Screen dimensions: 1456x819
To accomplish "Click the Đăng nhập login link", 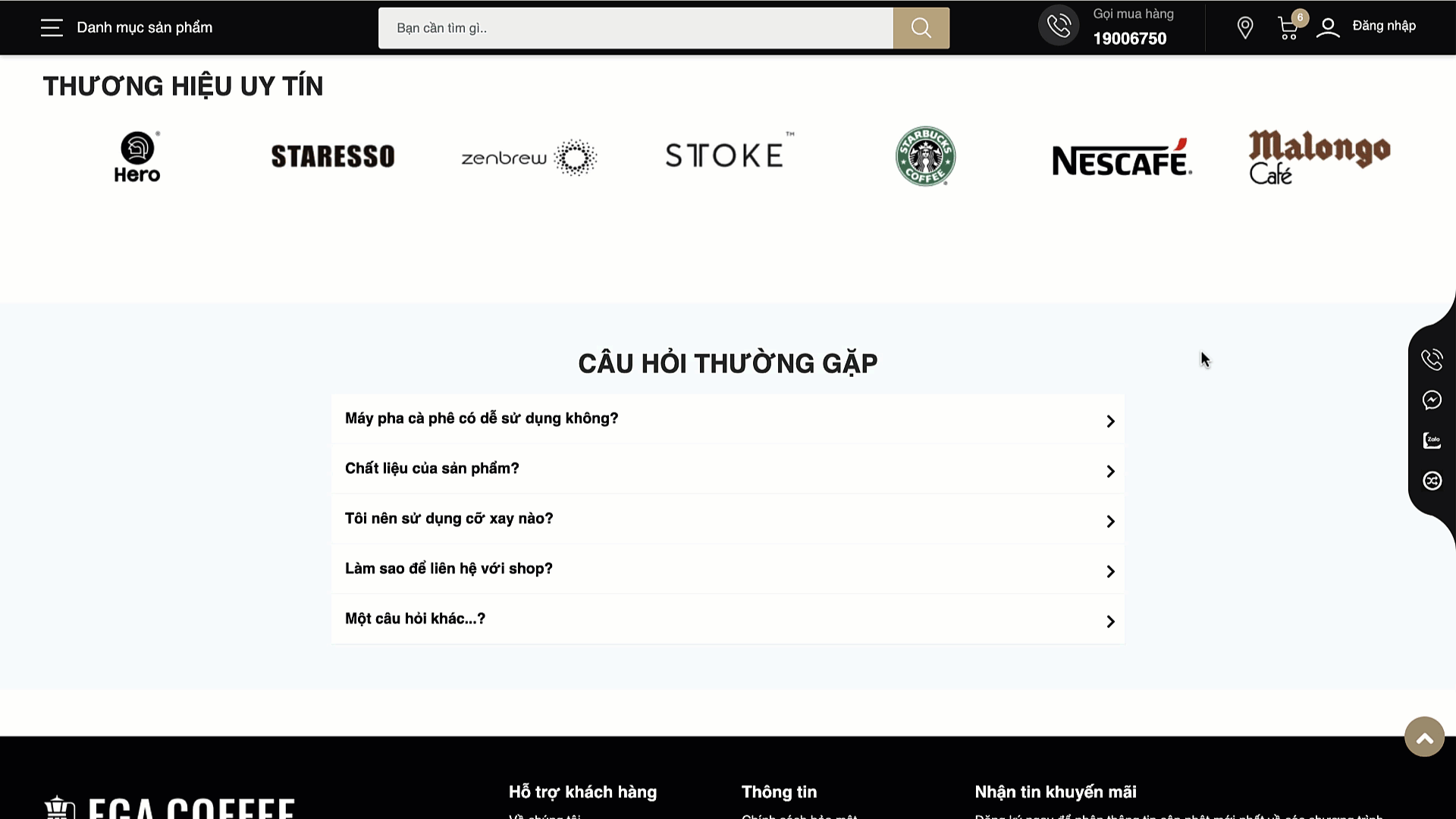I will coord(1384,26).
